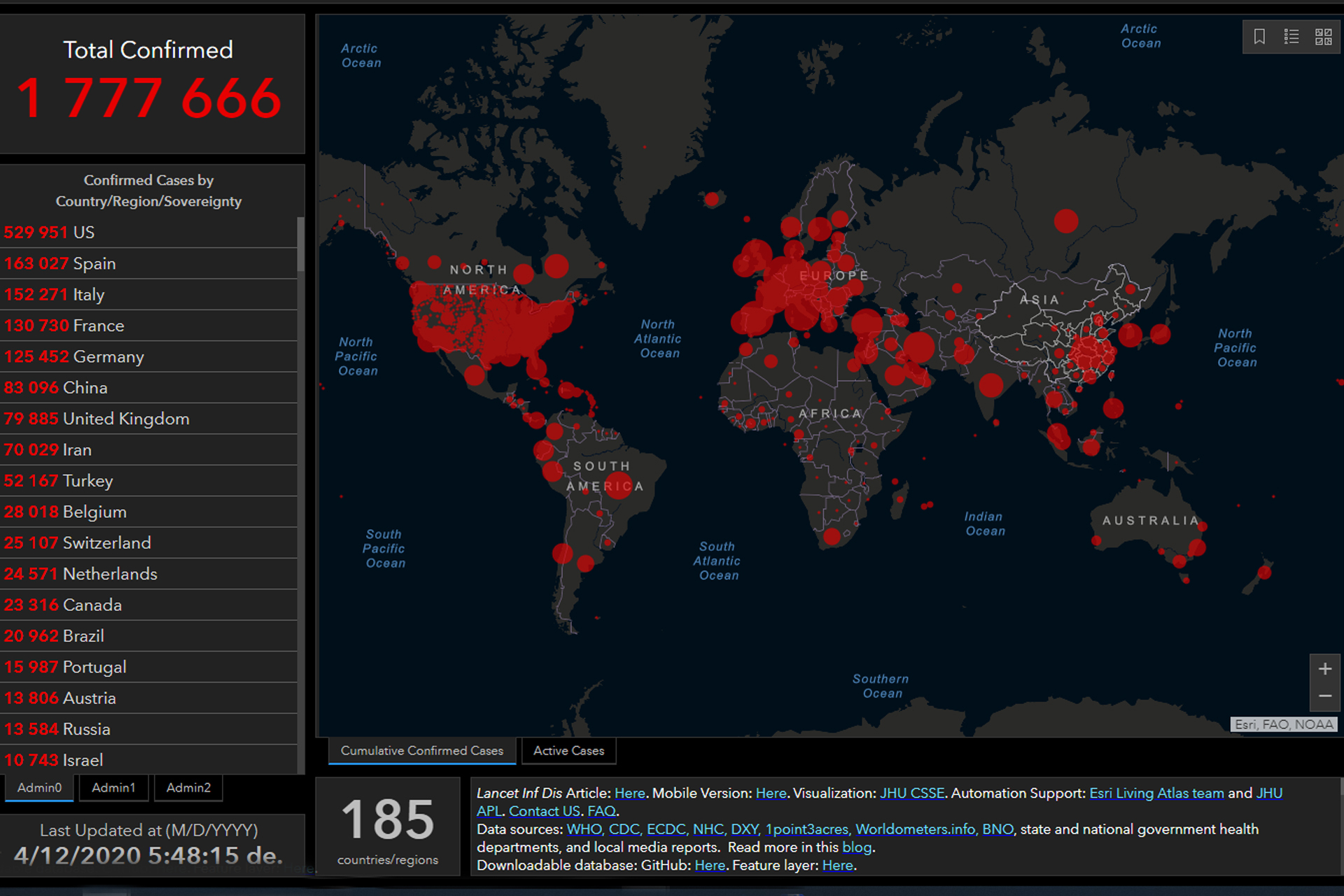Click the large red circle over Russia
This screenshot has height=896, width=1344.
point(1065,221)
